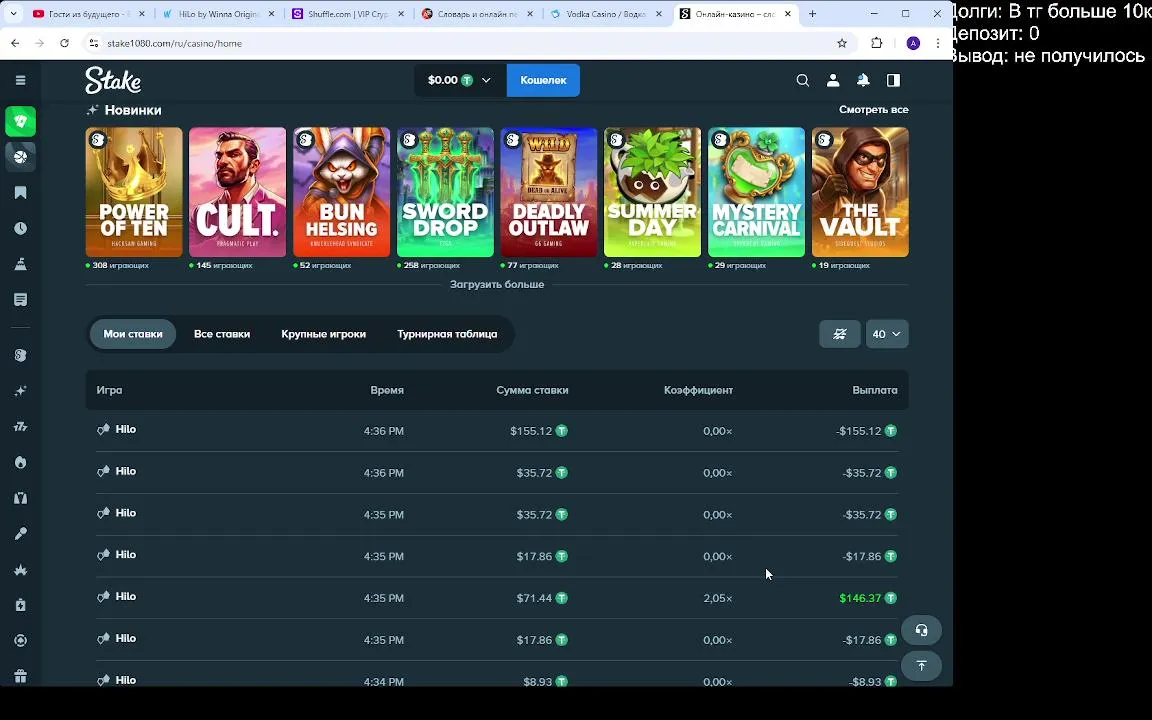Reload the page with the refresh icon
Viewport: 1152px width, 720px height.
point(65,43)
